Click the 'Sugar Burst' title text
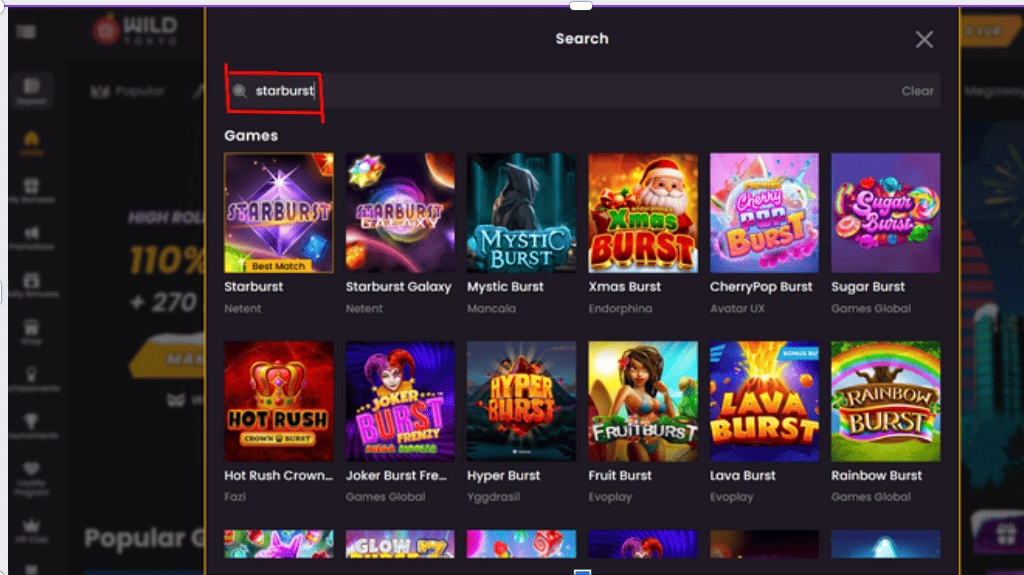Image resolution: width=1024 pixels, height=575 pixels. click(x=868, y=287)
